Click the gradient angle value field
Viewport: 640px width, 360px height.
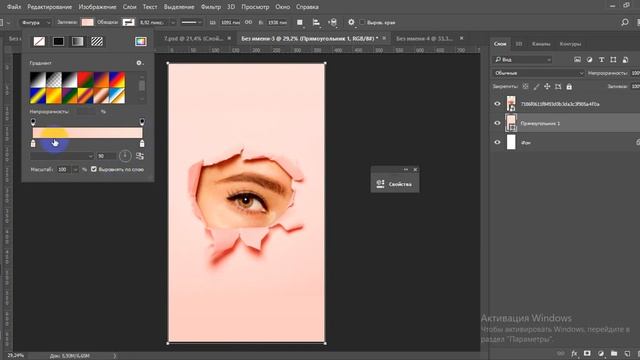106,156
